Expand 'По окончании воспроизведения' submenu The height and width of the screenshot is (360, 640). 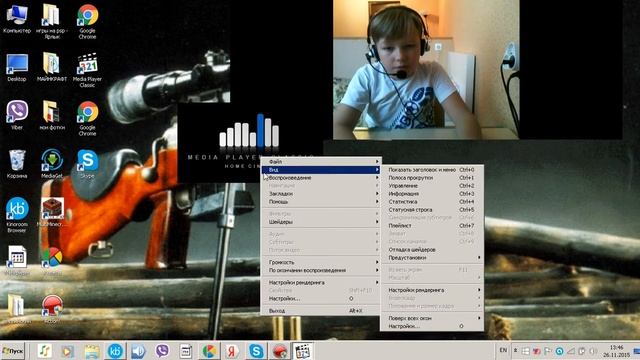point(321,270)
